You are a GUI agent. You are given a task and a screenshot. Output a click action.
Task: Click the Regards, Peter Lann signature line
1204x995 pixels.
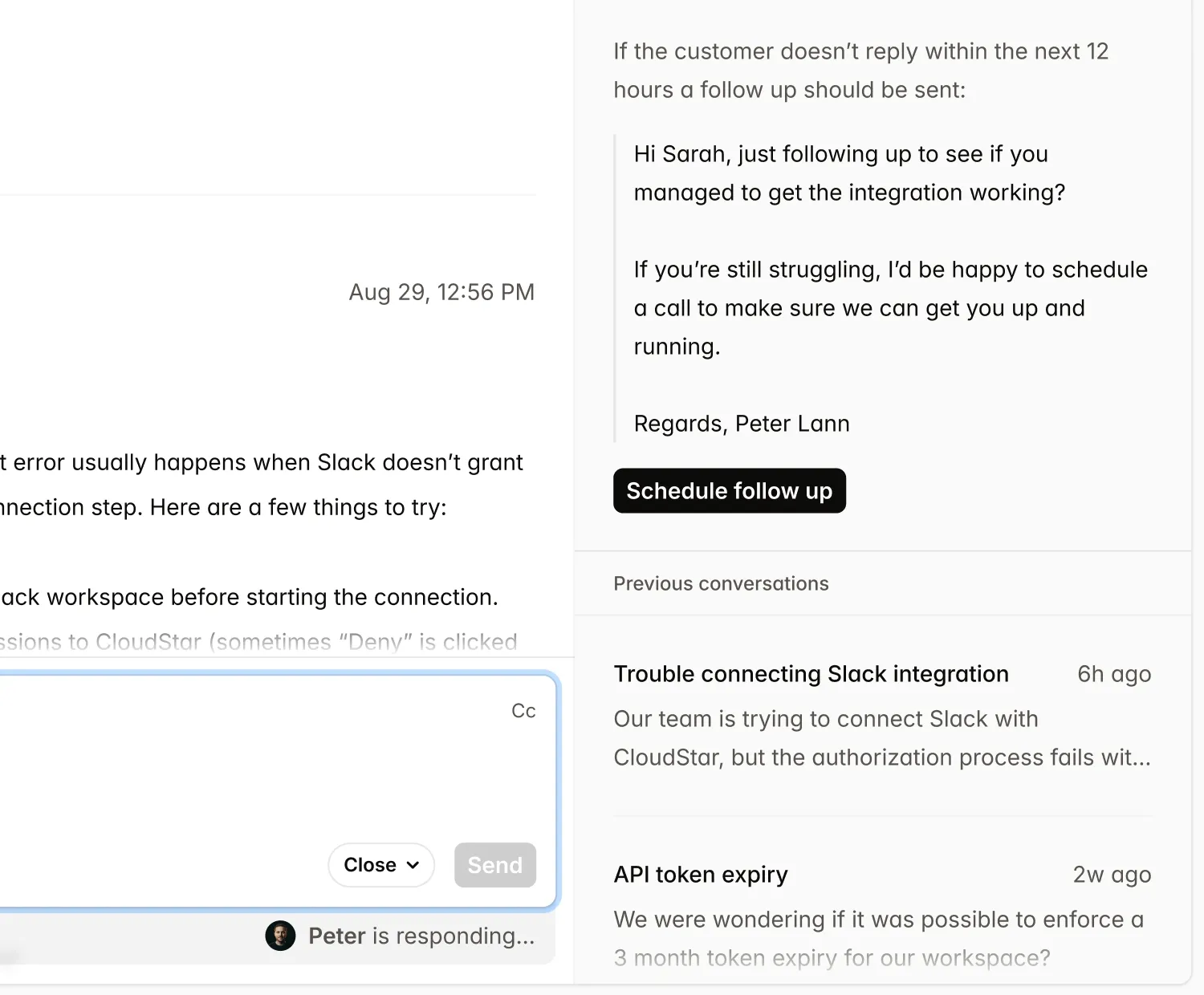[x=741, y=424]
